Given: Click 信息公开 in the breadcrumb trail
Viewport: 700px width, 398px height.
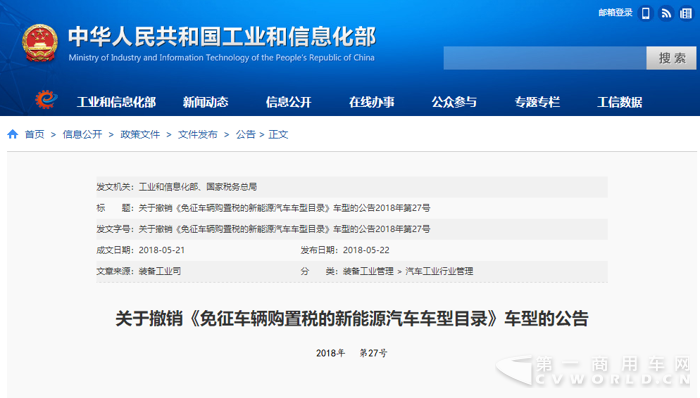Looking at the screenshot, I should point(82,134).
